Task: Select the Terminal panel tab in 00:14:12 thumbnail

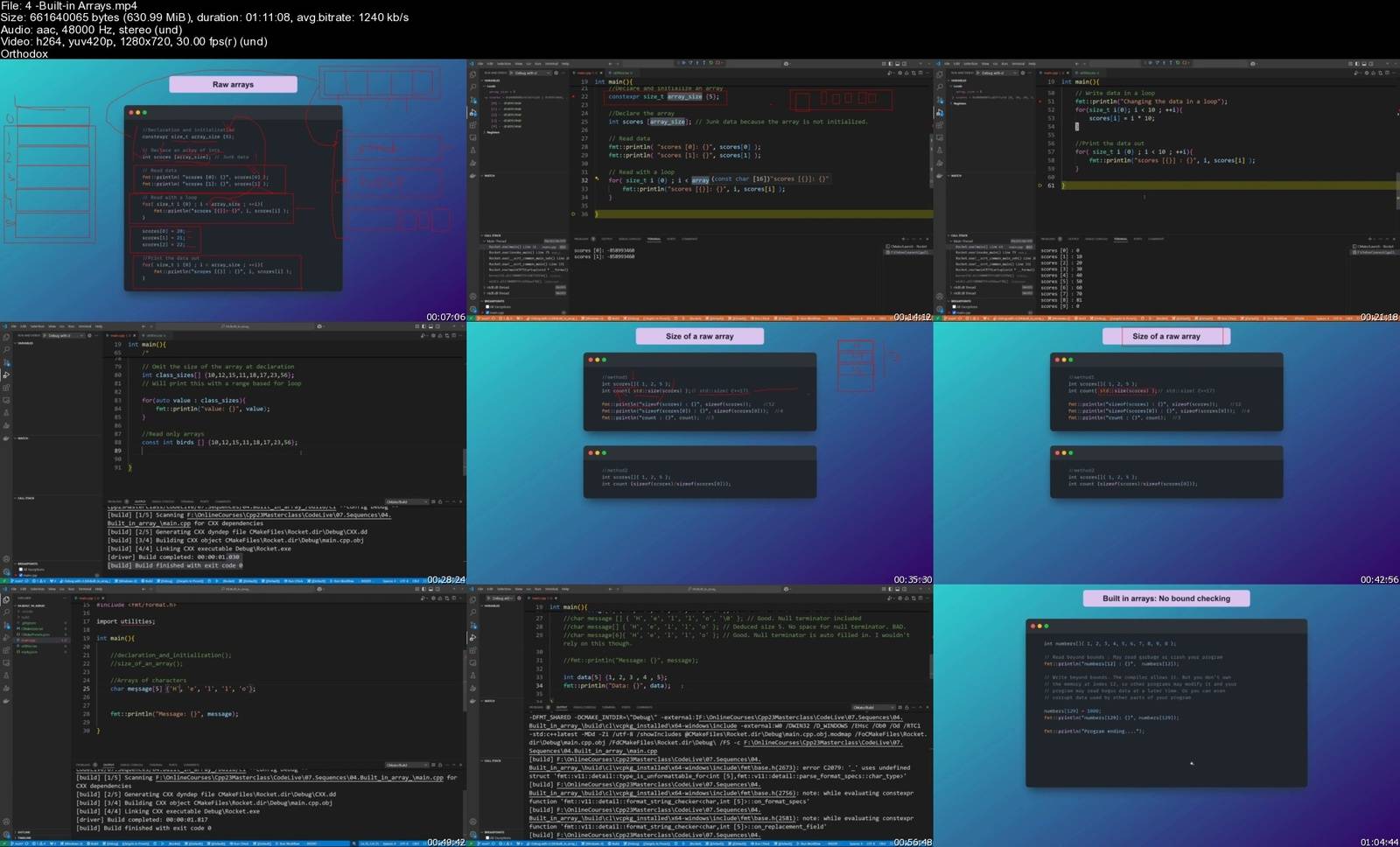Action: click(654, 239)
